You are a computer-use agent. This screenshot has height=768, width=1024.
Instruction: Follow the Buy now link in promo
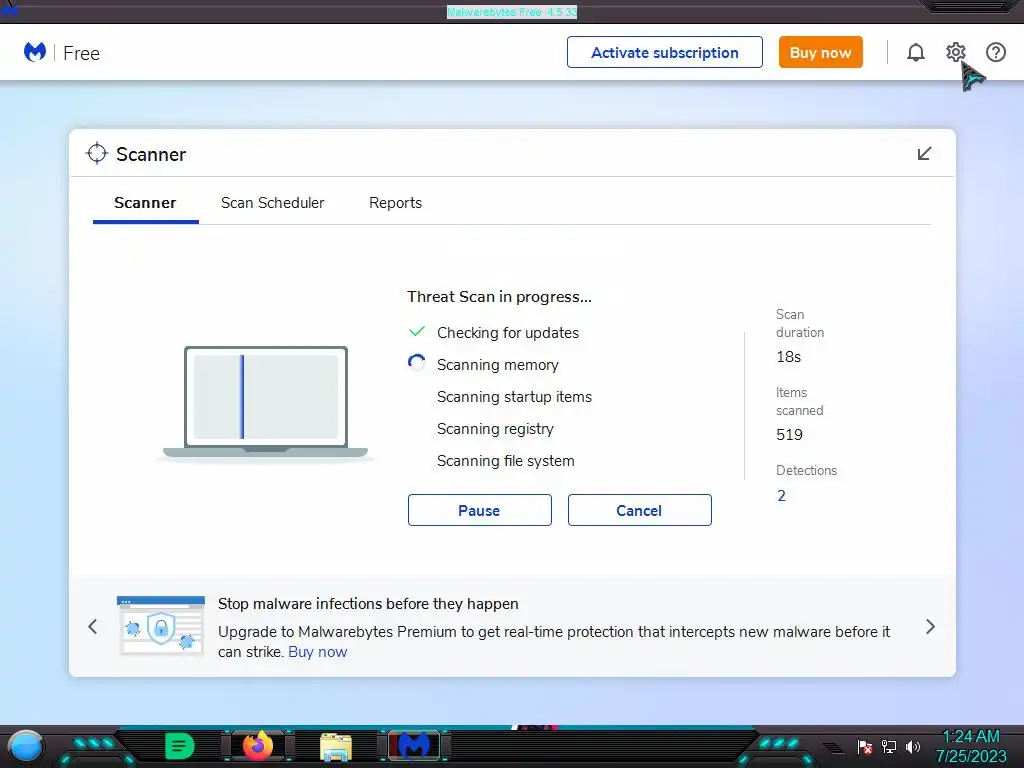[x=317, y=652]
